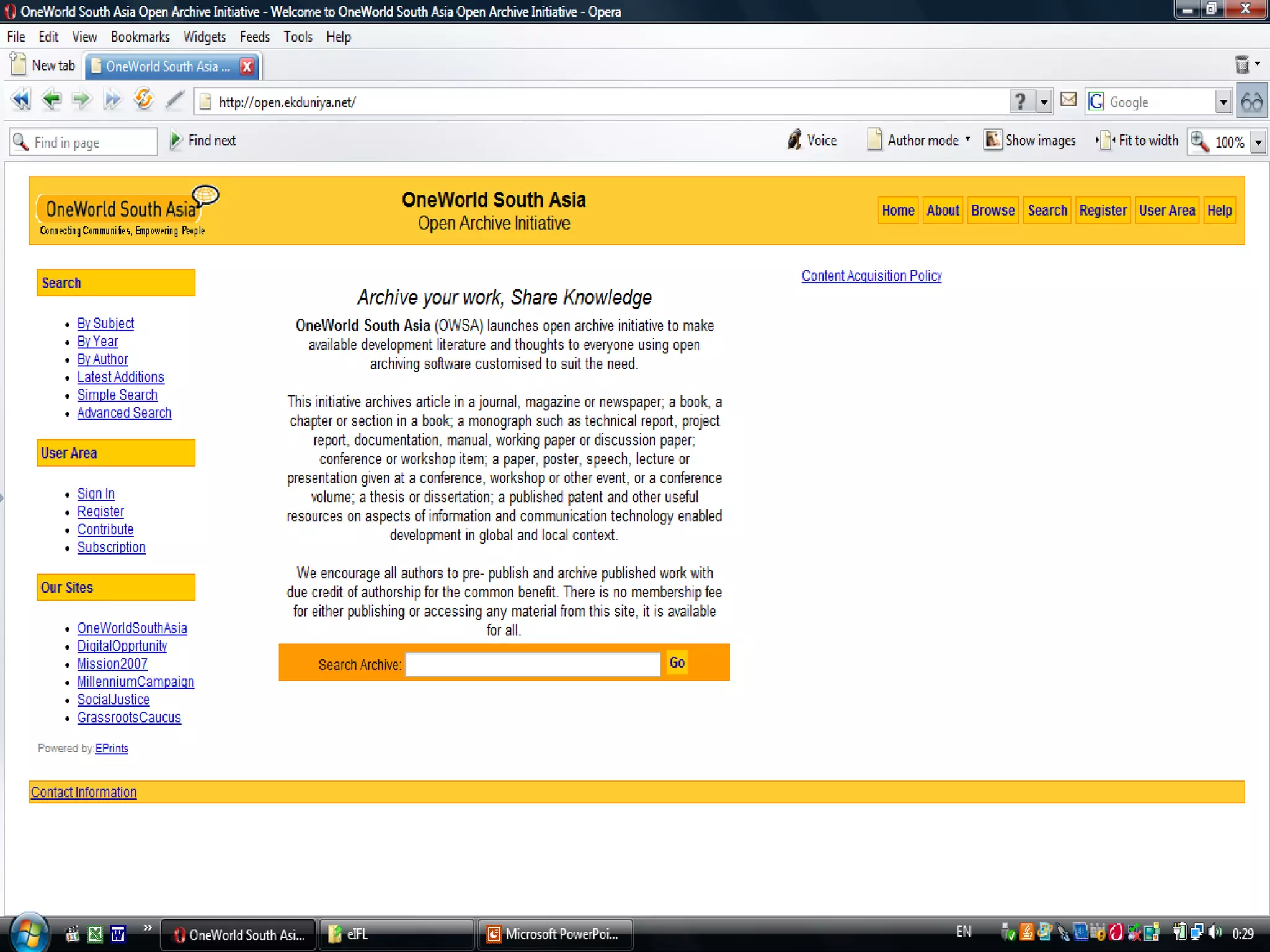Click the wand pencil icon
Image resolution: width=1270 pixels, height=952 pixels.
pyautogui.click(x=175, y=100)
